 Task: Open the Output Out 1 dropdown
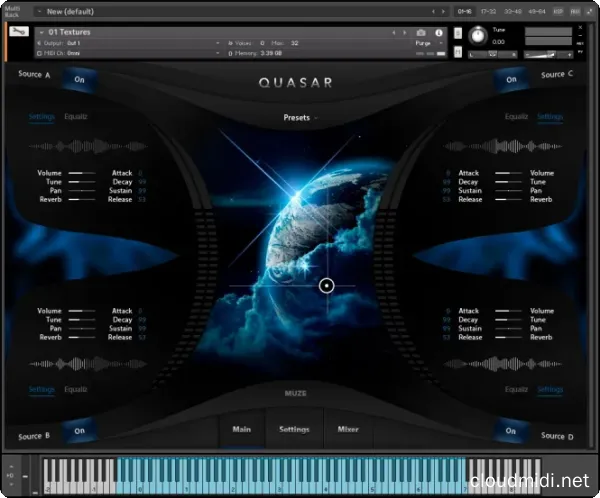tap(129, 43)
